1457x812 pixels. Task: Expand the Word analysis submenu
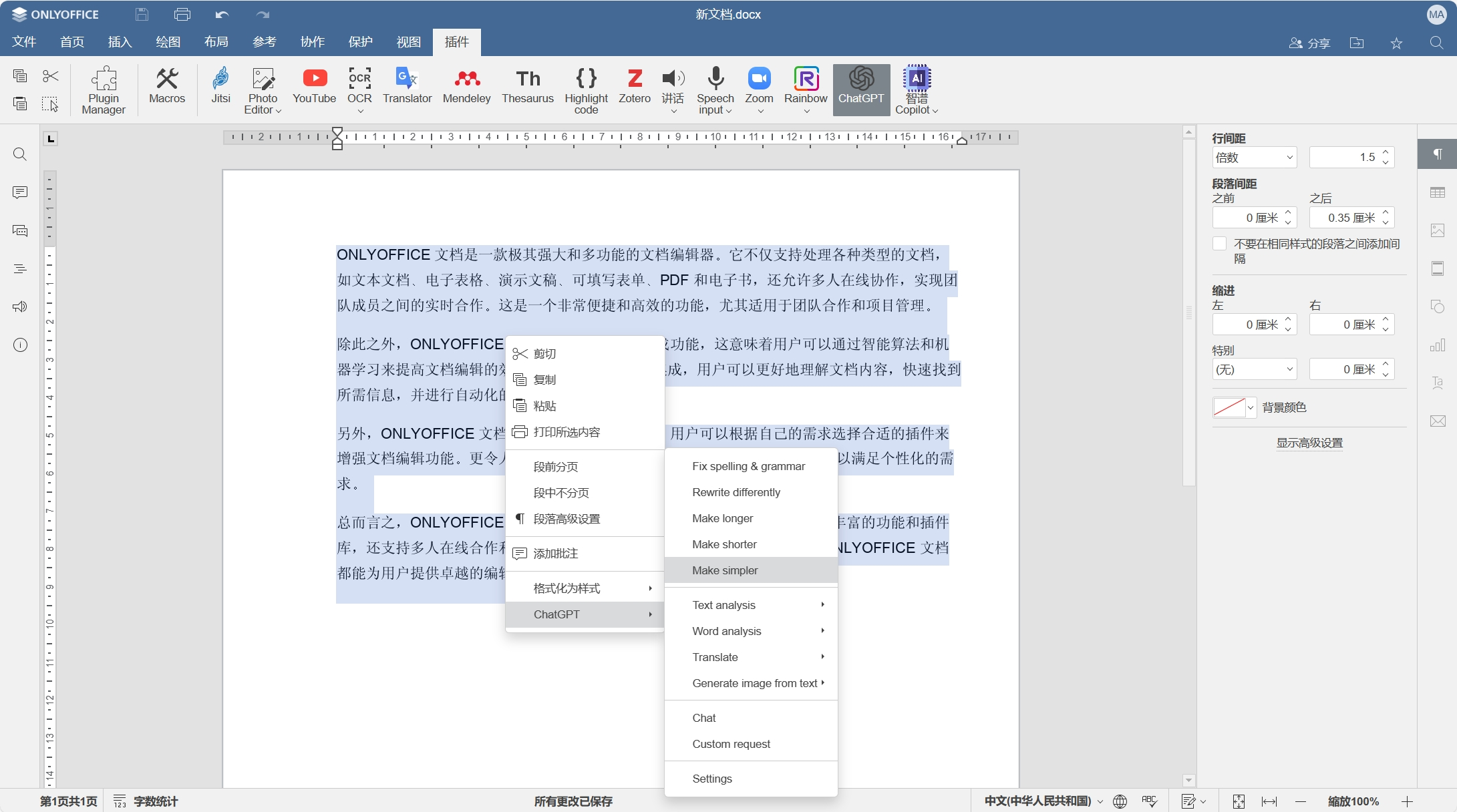pos(751,631)
